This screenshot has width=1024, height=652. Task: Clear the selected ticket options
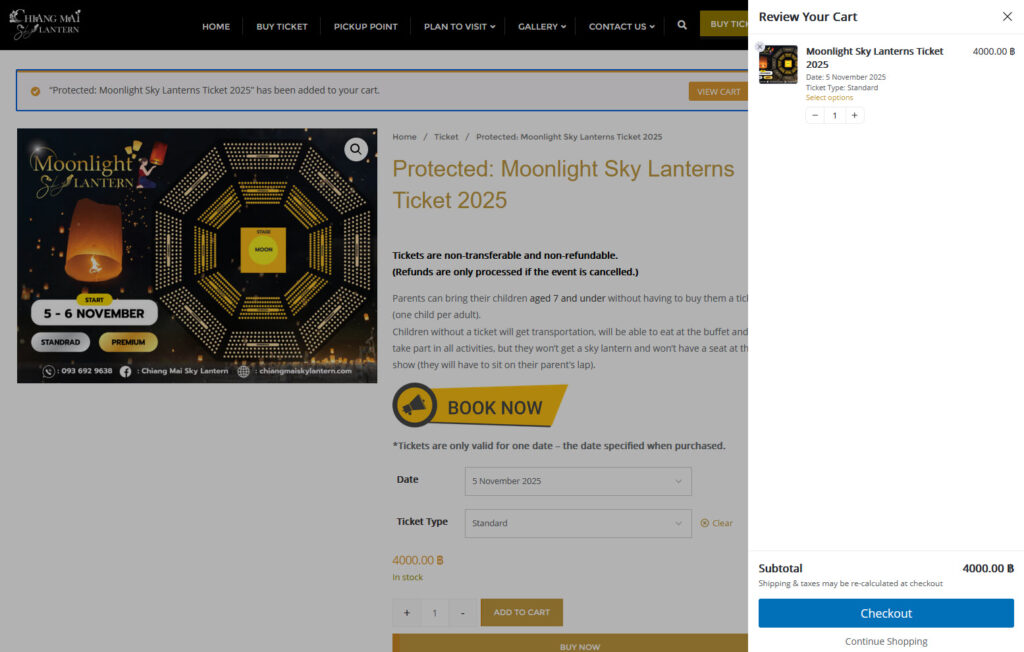[716, 523]
